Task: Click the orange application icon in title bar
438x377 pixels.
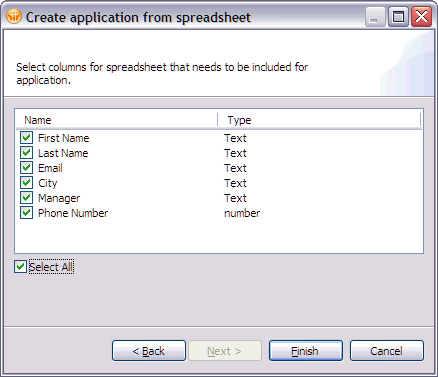Action: (14, 16)
